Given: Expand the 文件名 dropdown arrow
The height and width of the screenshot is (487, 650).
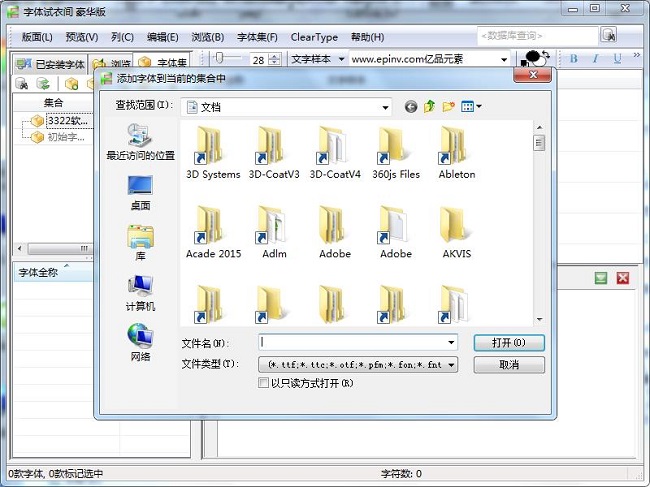Looking at the screenshot, I should tap(451, 343).
